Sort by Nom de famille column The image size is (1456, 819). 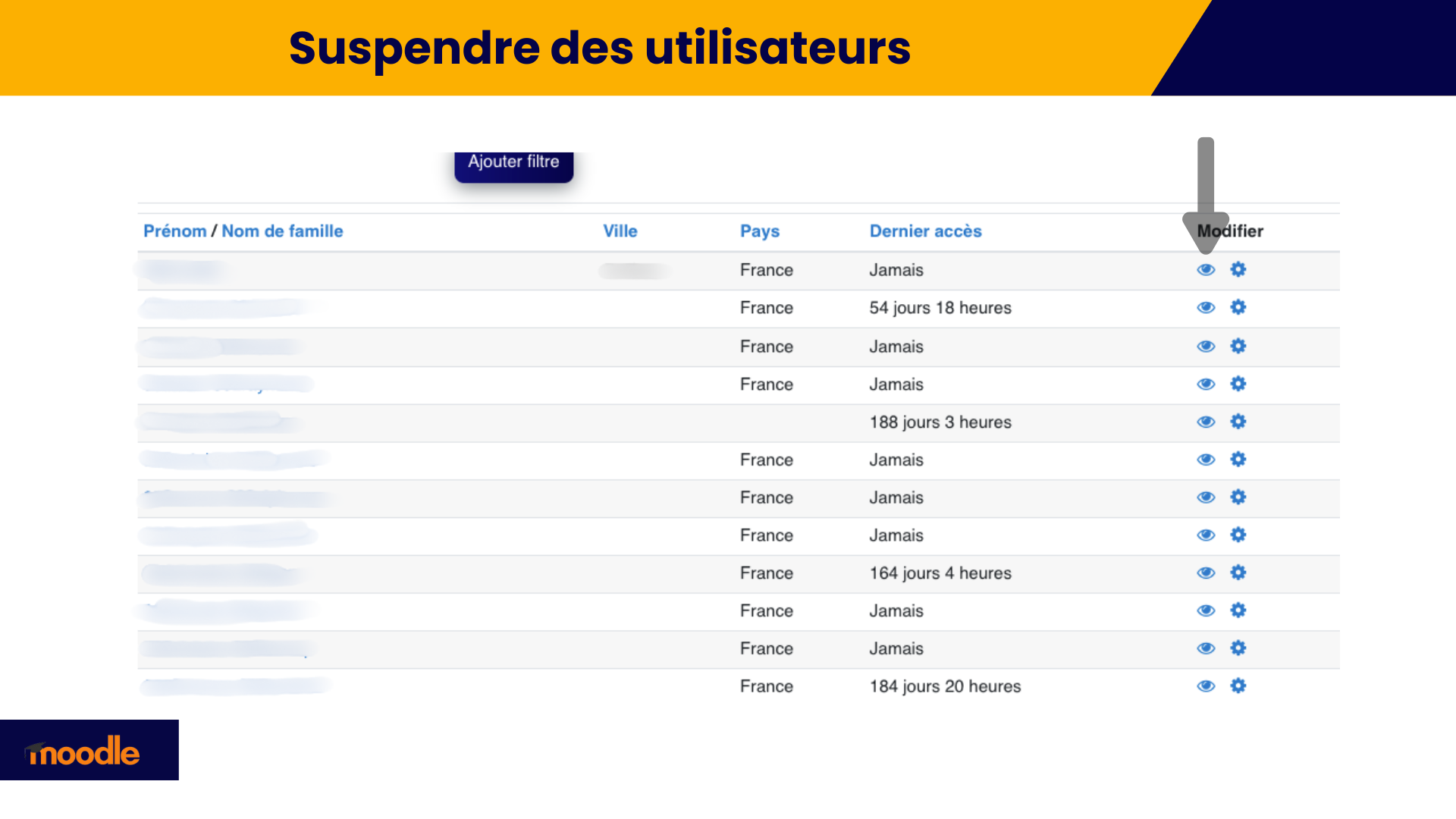(x=282, y=231)
